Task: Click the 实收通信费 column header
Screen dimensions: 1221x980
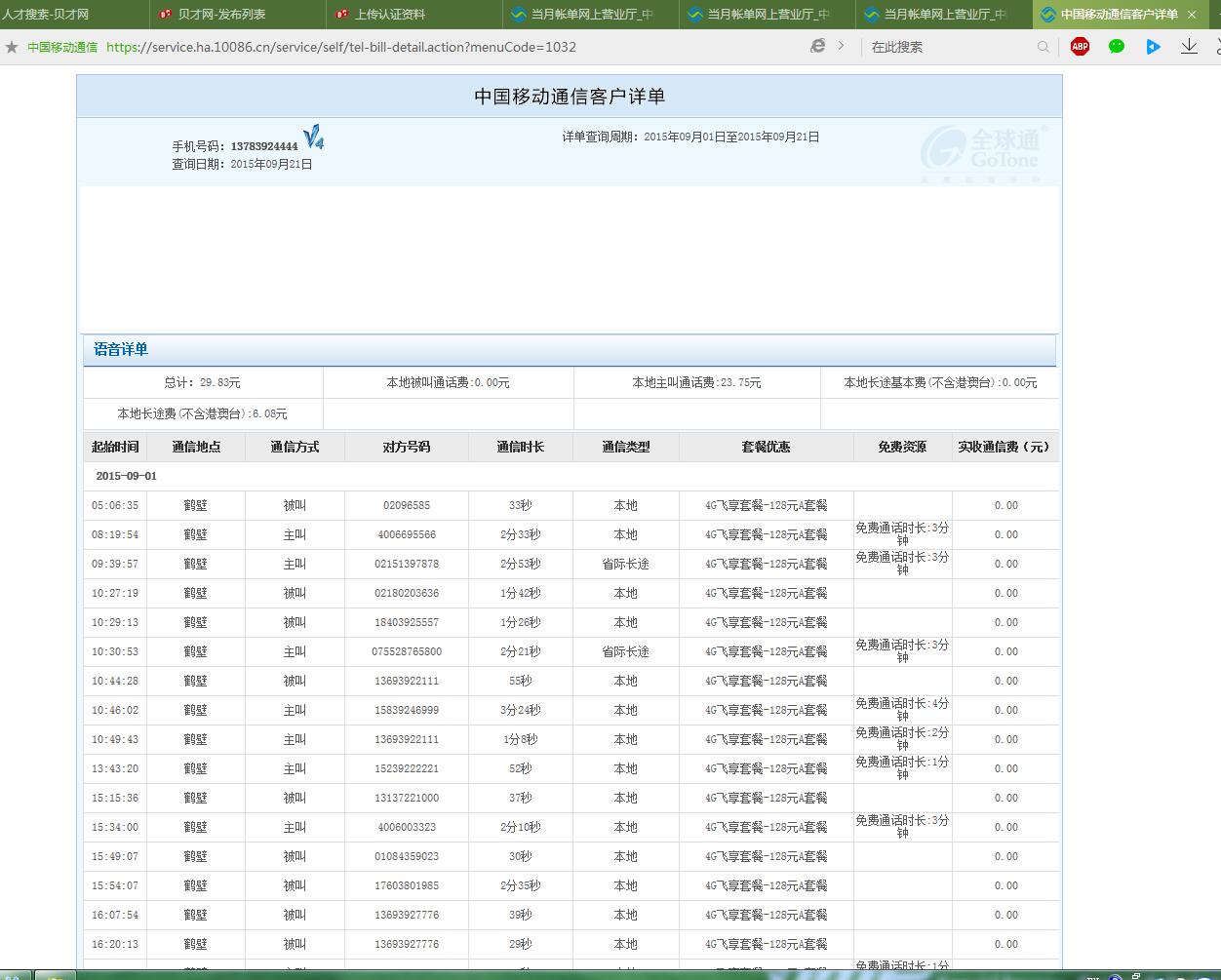Action: tap(1004, 447)
